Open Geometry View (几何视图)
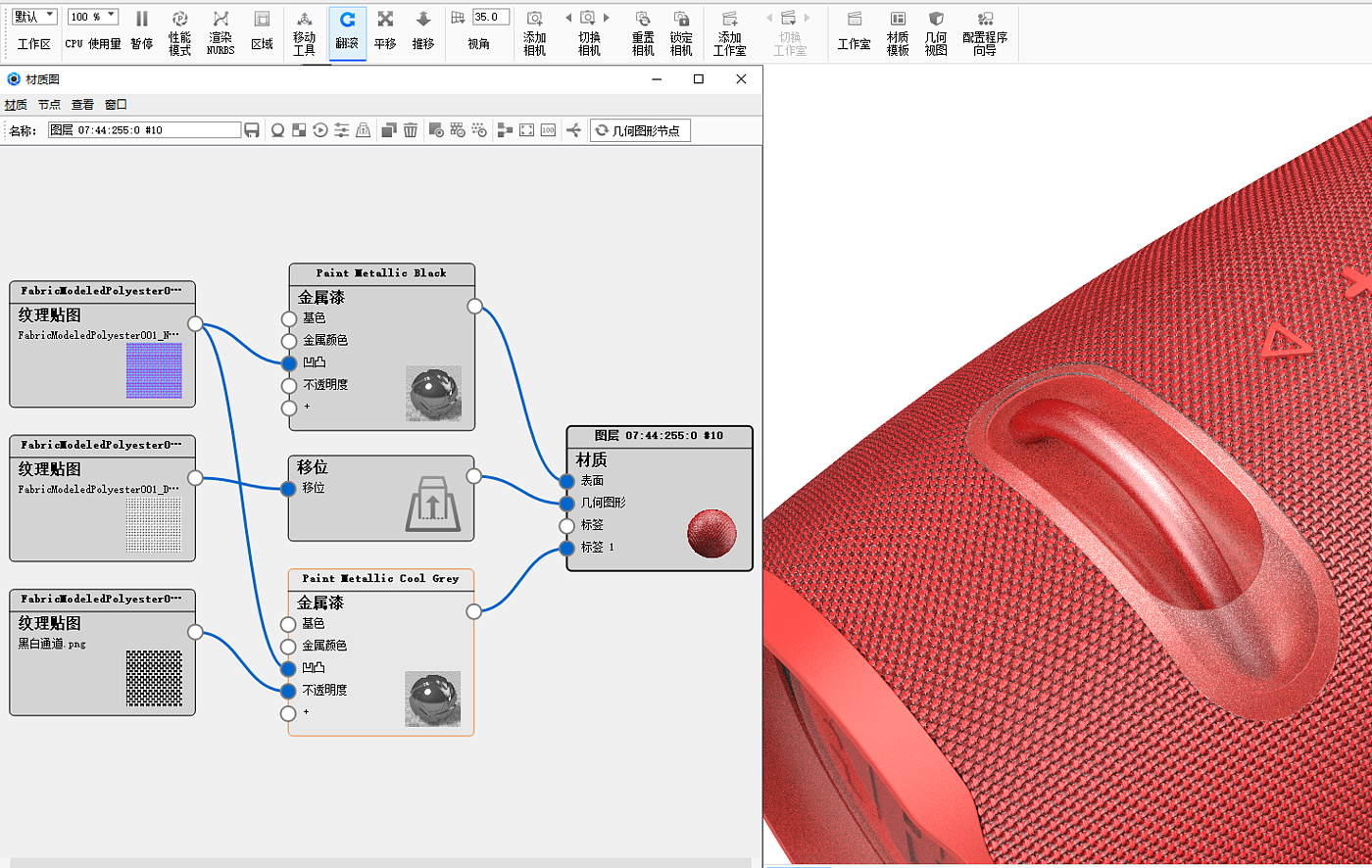This screenshot has width=1372, height=868. 936,31
